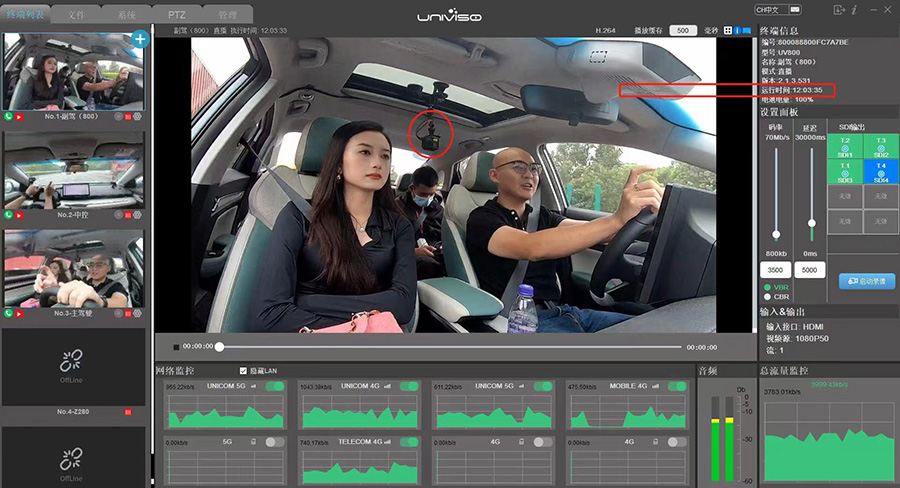Disable the UNICOM 5G 611.22kb/s link
900x488 pixels.
(x=543, y=386)
